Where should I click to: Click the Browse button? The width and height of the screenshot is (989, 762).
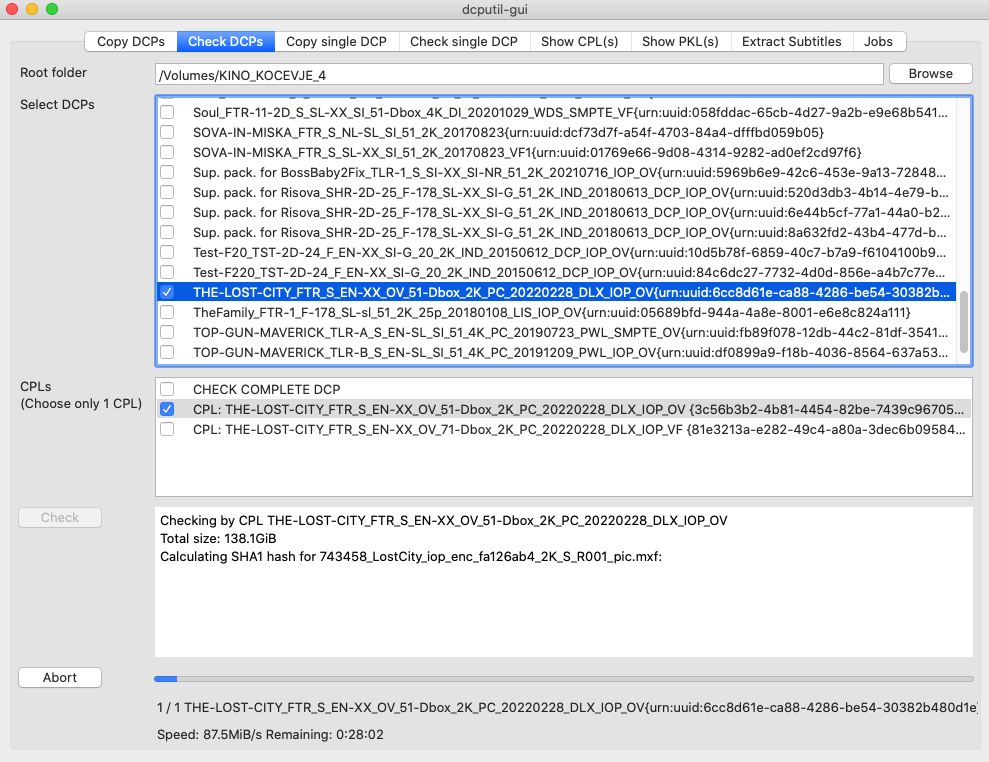[930, 73]
